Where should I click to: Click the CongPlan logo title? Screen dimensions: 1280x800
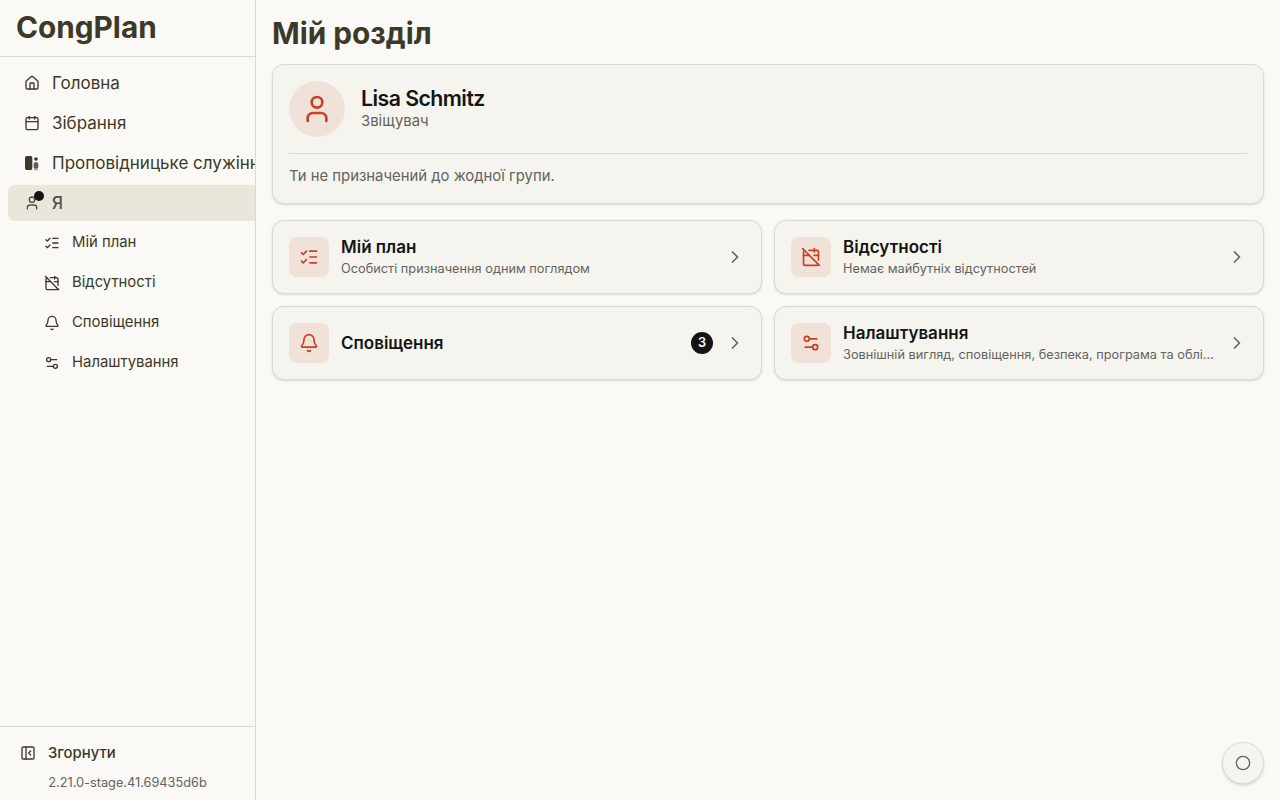click(x=86, y=27)
